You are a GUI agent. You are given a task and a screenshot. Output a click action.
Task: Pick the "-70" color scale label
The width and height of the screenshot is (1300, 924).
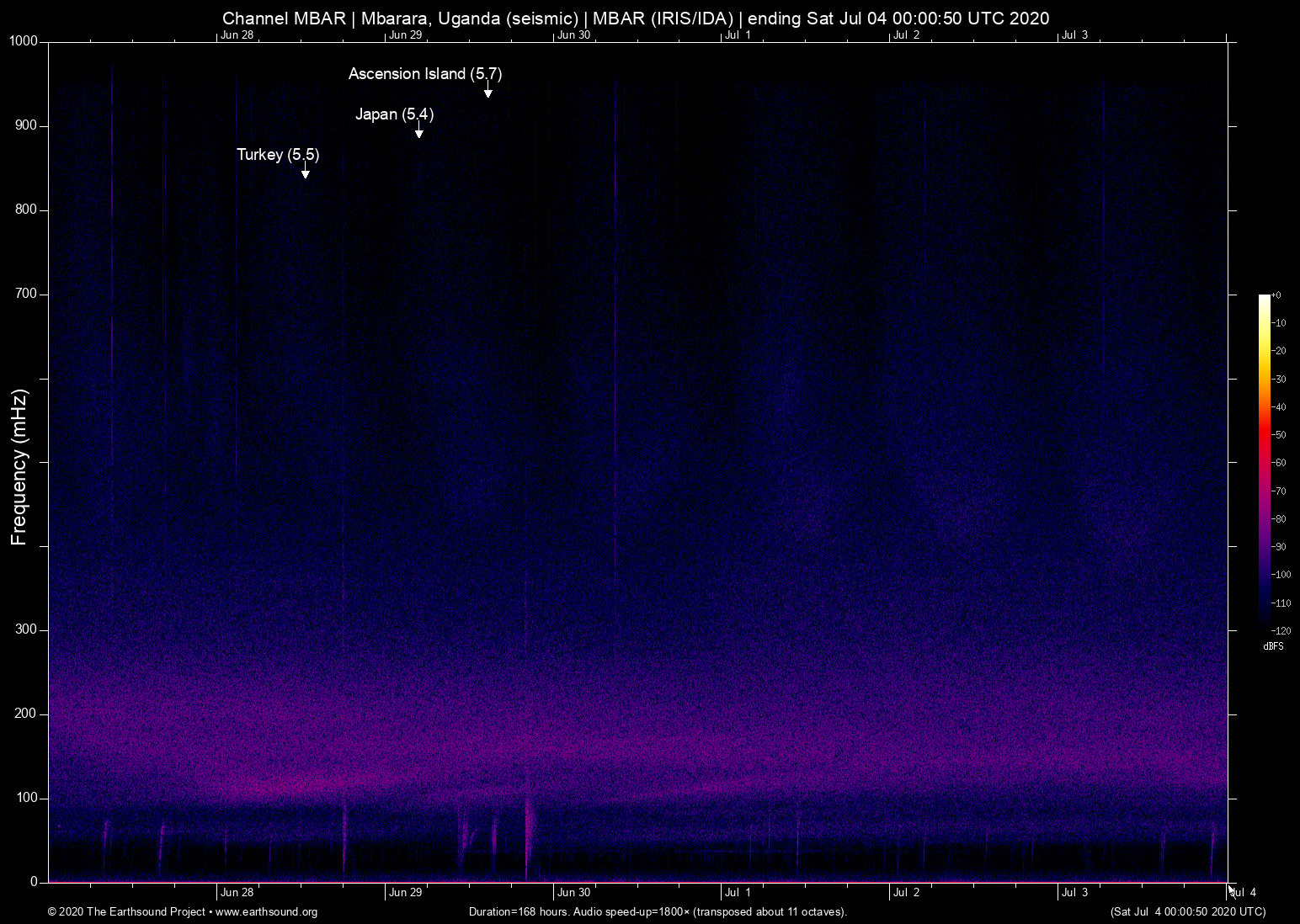coord(1279,491)
